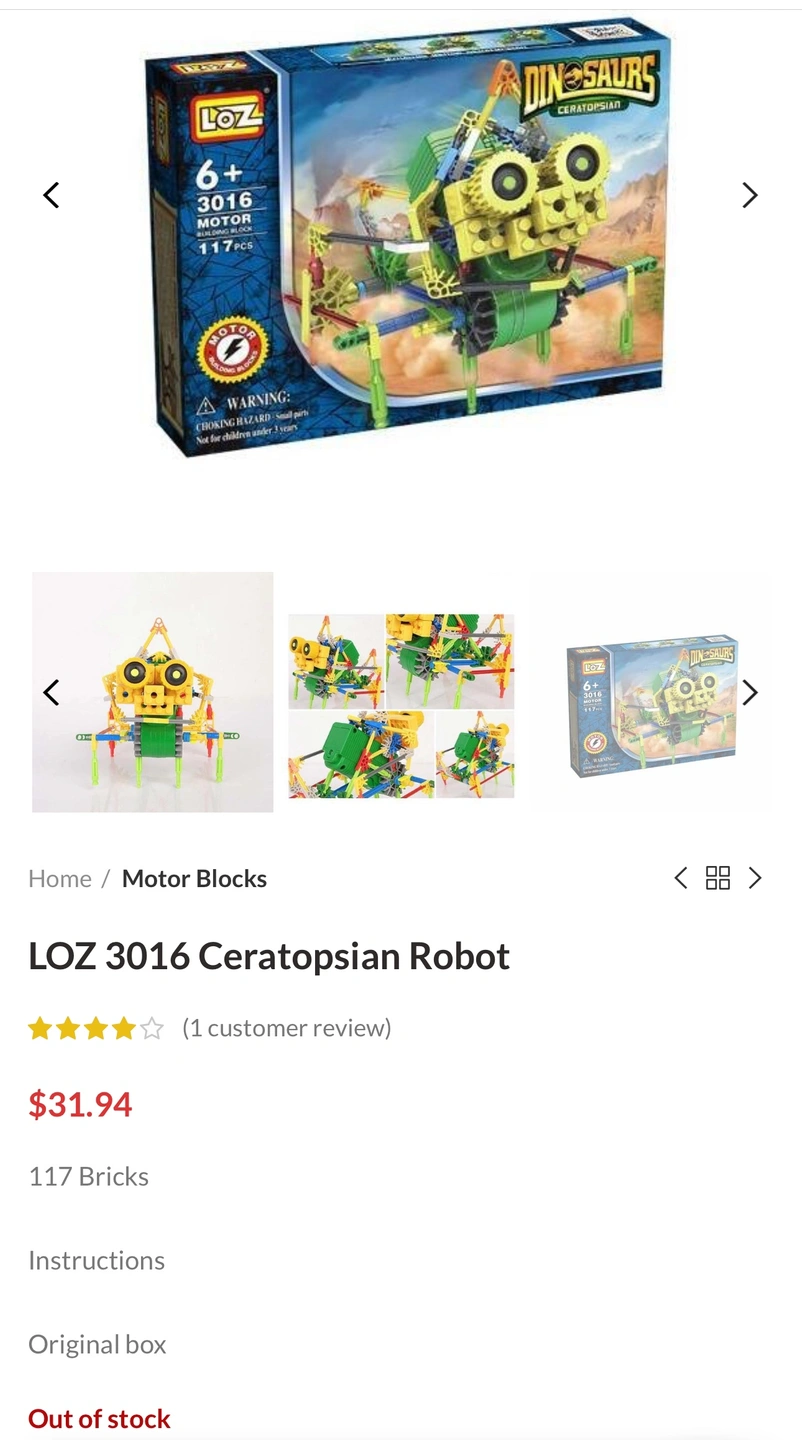Open Motor Blocks category breadcrumb
The width and height of the screenshot is (802, 1440).
(194, 878)
